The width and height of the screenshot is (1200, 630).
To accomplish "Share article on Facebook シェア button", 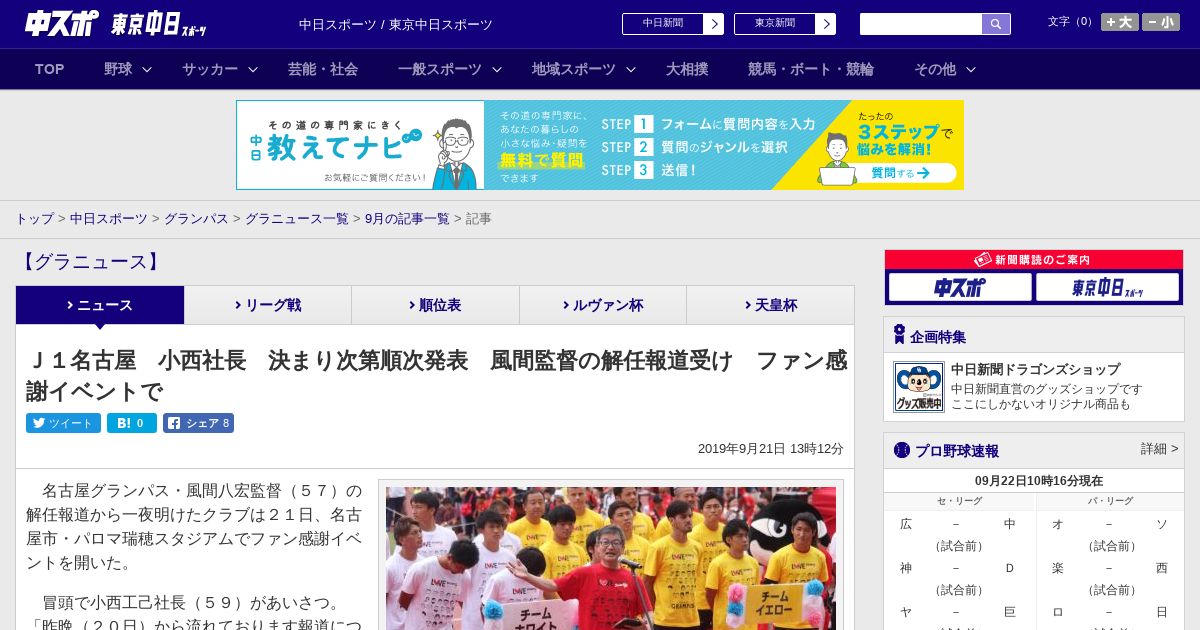I will tap(198, 423).
